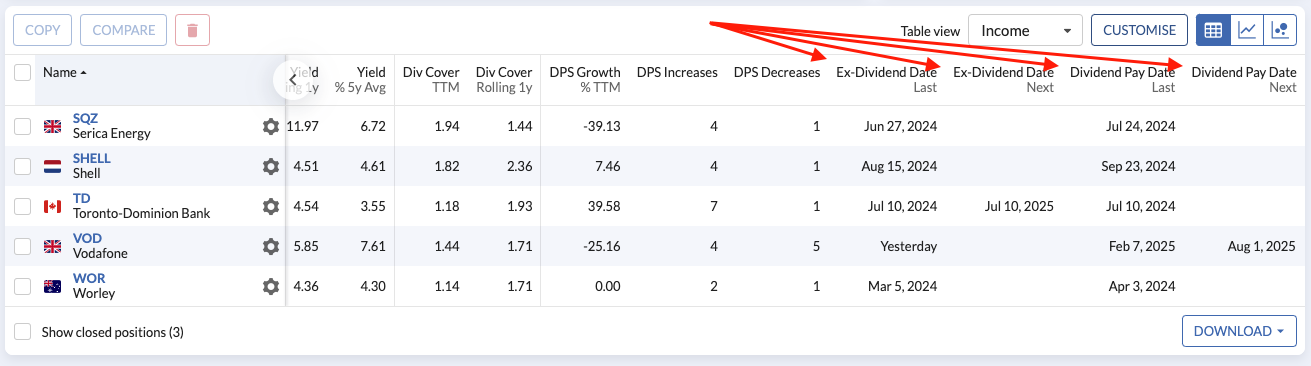Click DPS Growth value -39.13

pyautogui.click(x=602, y=126)
